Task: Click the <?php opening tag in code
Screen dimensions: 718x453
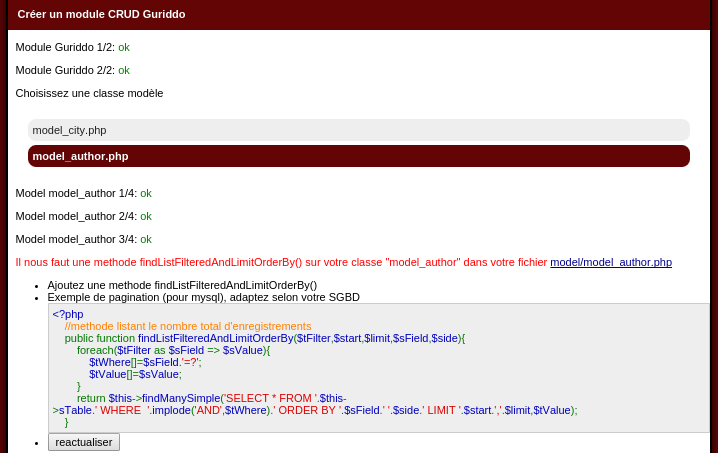Action: pos(68,315)
